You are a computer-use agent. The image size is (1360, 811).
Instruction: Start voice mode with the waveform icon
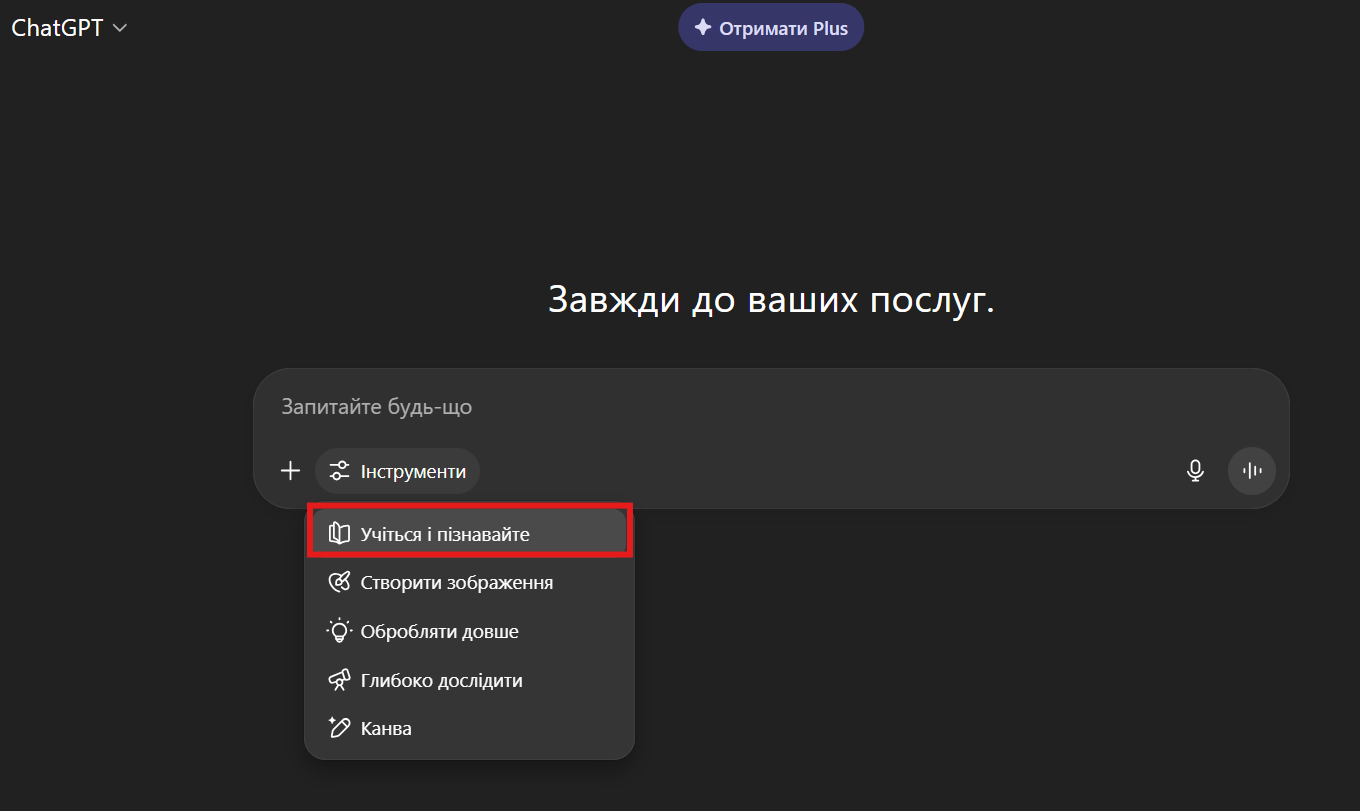tap(1252, 471)
